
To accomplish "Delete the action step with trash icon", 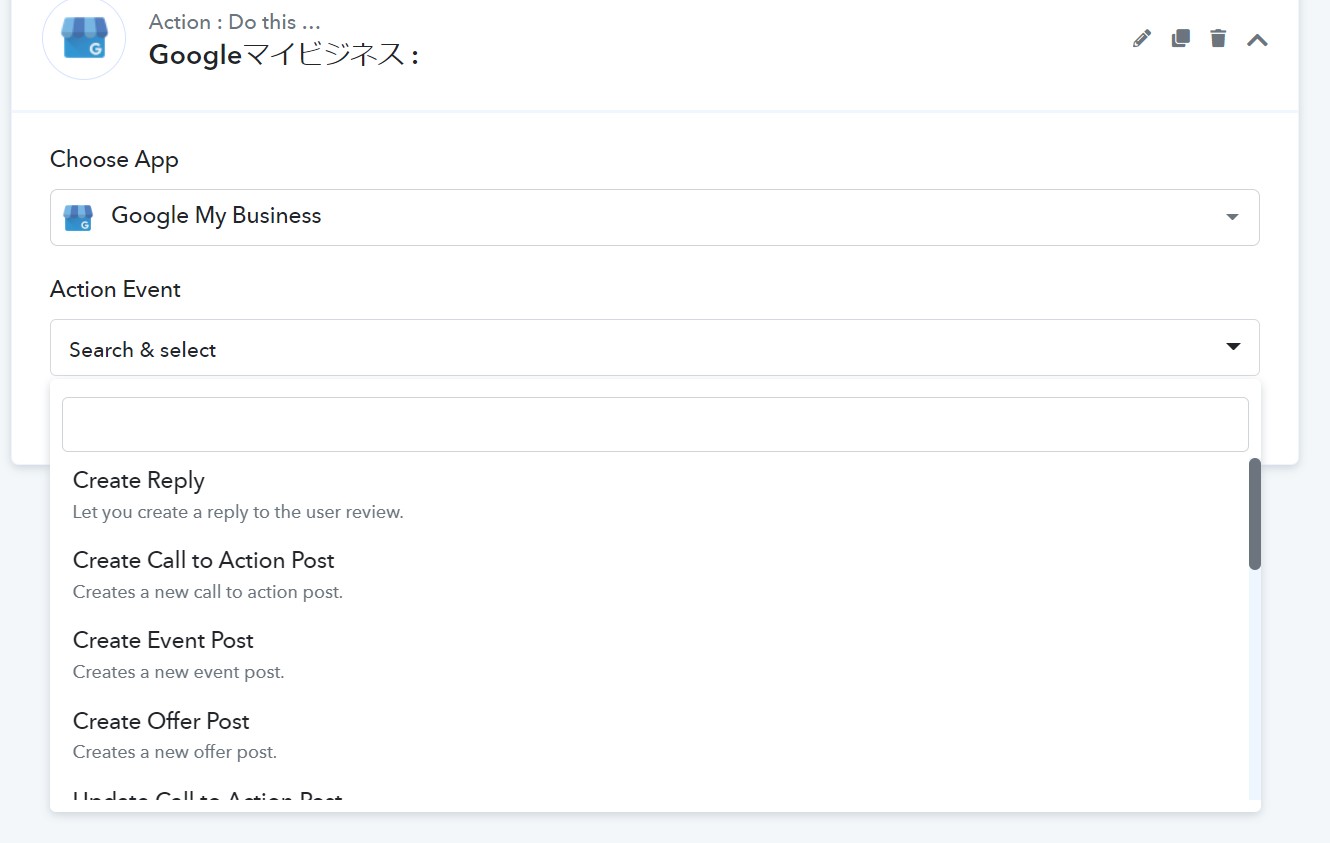I will click(1218, 38).
